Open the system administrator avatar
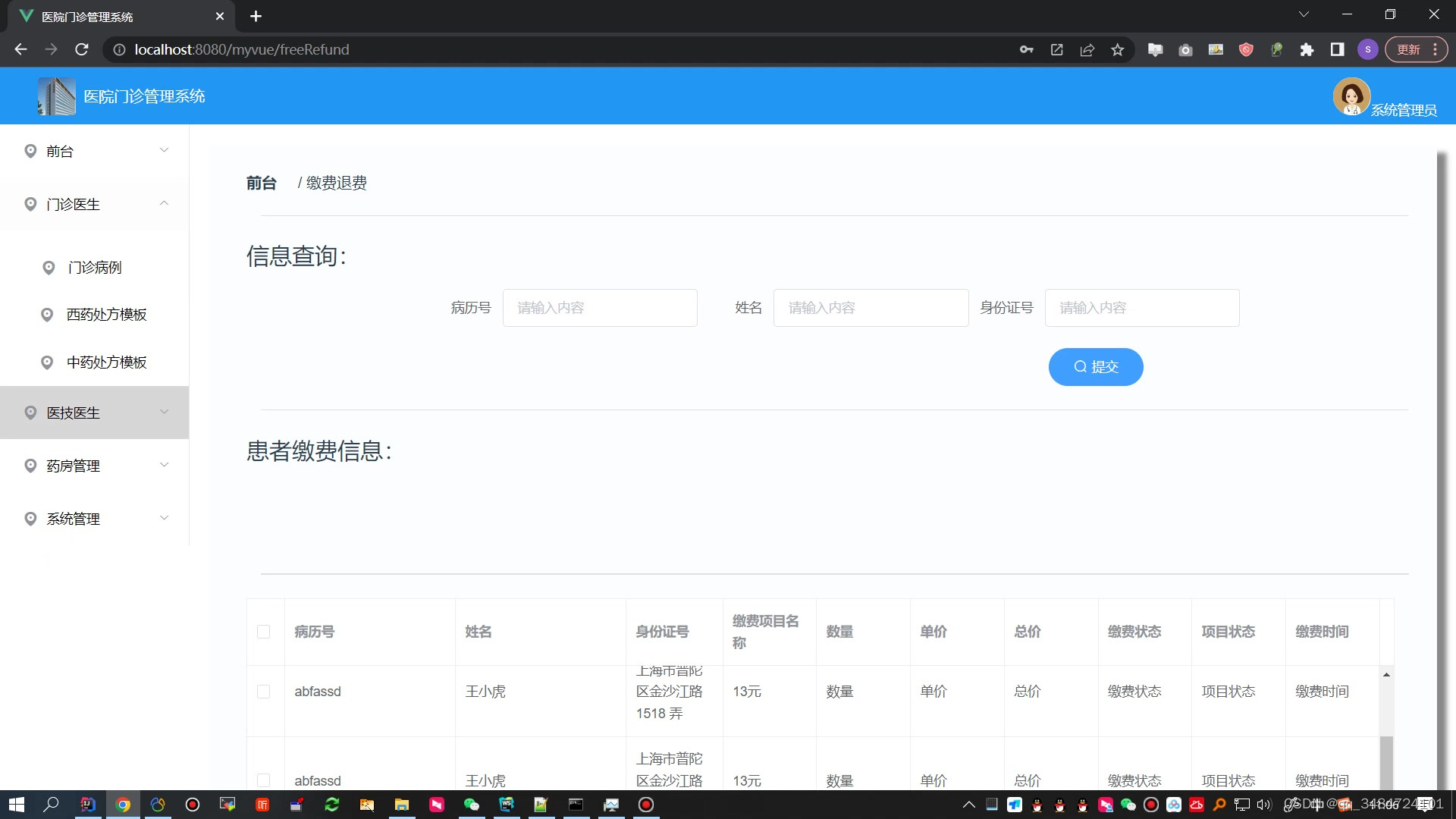 click(1351, 96)
